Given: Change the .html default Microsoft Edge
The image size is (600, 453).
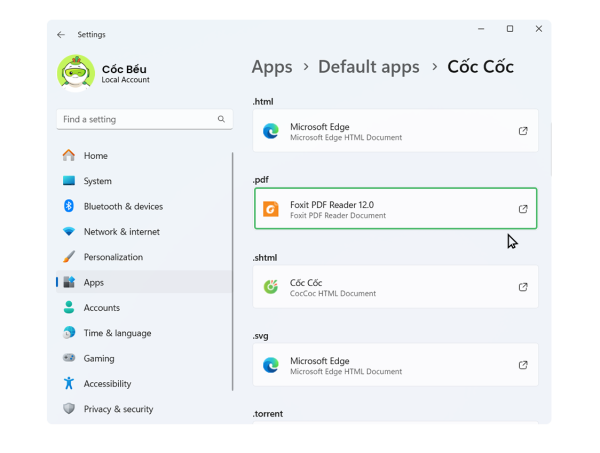Looking at the screenshot, I should (x=395, y=131).
